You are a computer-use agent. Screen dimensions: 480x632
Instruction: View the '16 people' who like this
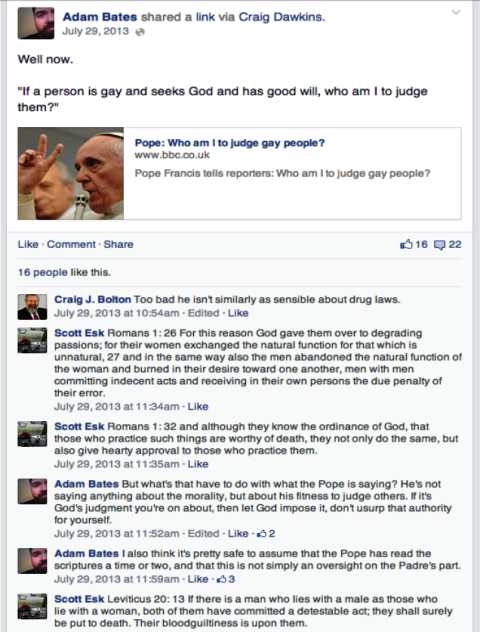42,272
